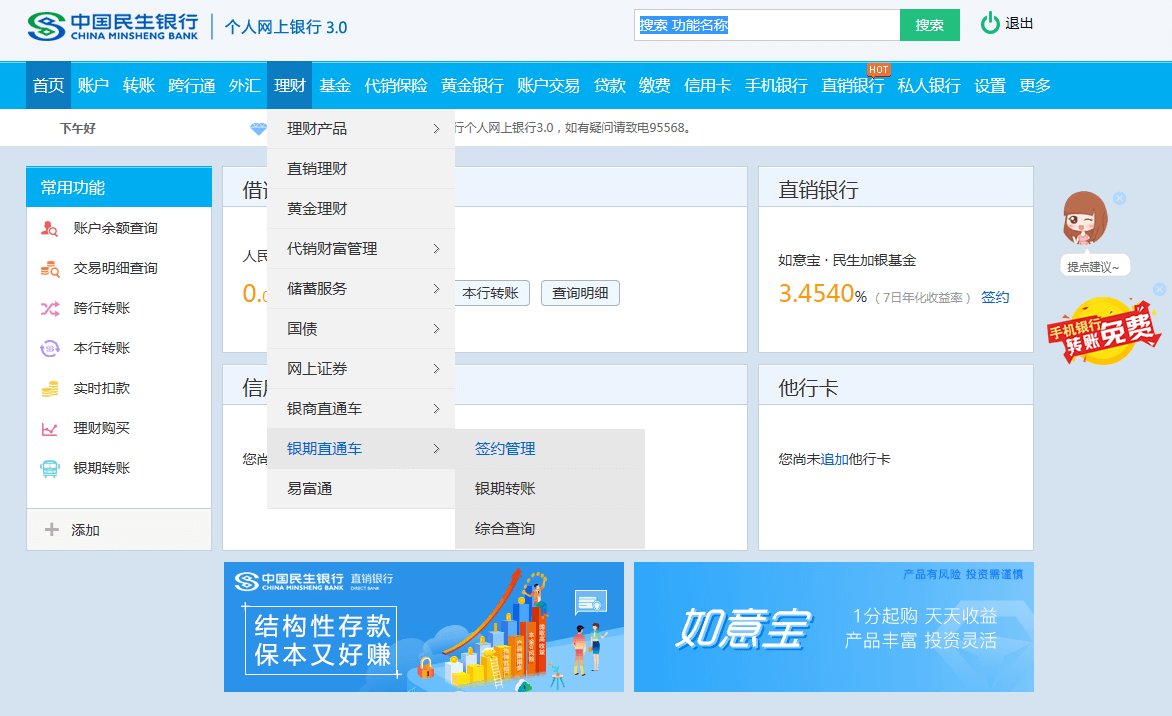Click the plus icon beside 添加
This screenshot has width=1172, height=716.
coord(52,530)
